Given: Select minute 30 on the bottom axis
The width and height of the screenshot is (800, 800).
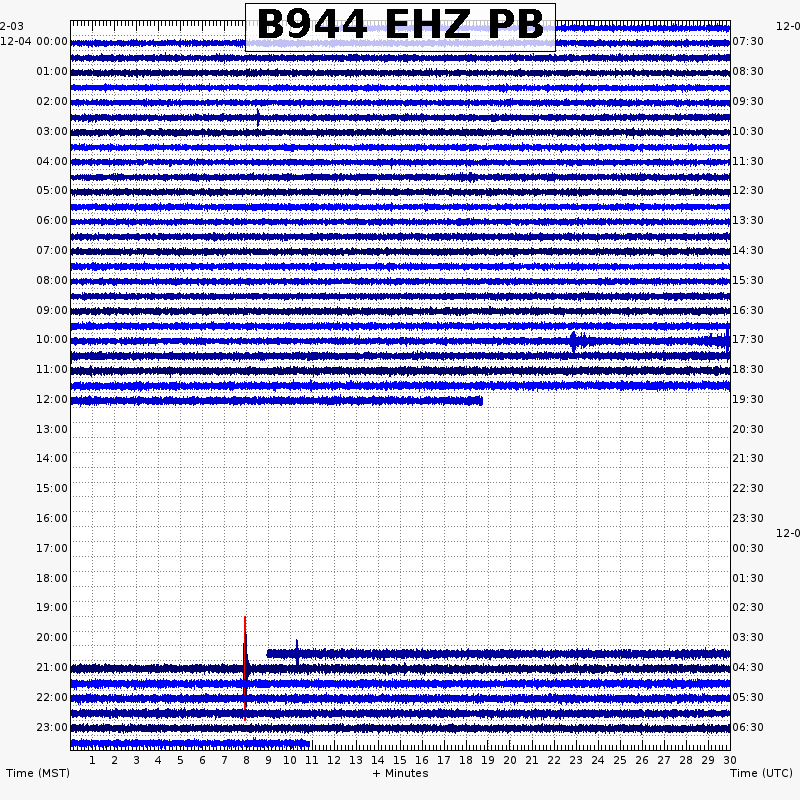Looking at the screenshot, I should 730,760.
